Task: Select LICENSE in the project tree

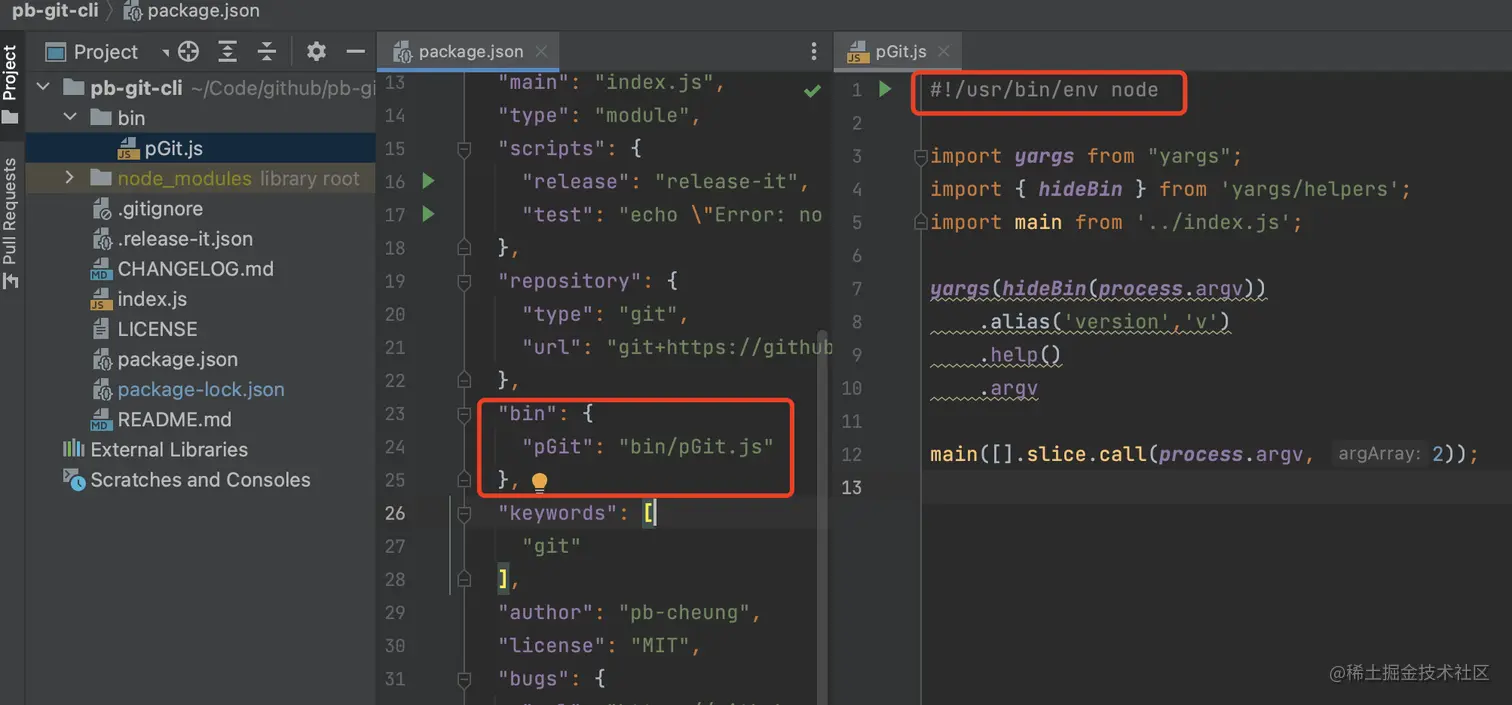Action: (157, 329)
